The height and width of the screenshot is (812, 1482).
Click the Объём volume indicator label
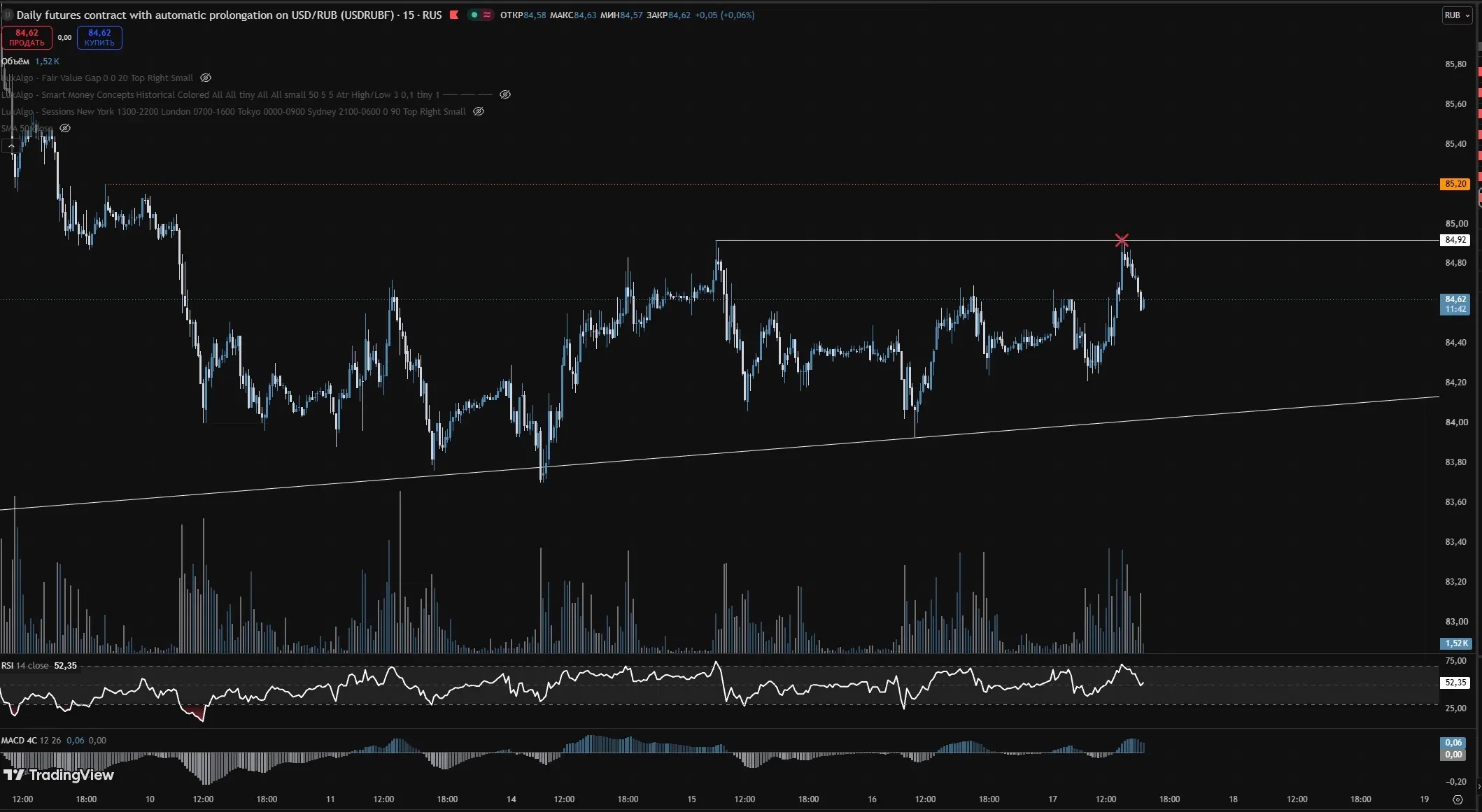[15, 62]
